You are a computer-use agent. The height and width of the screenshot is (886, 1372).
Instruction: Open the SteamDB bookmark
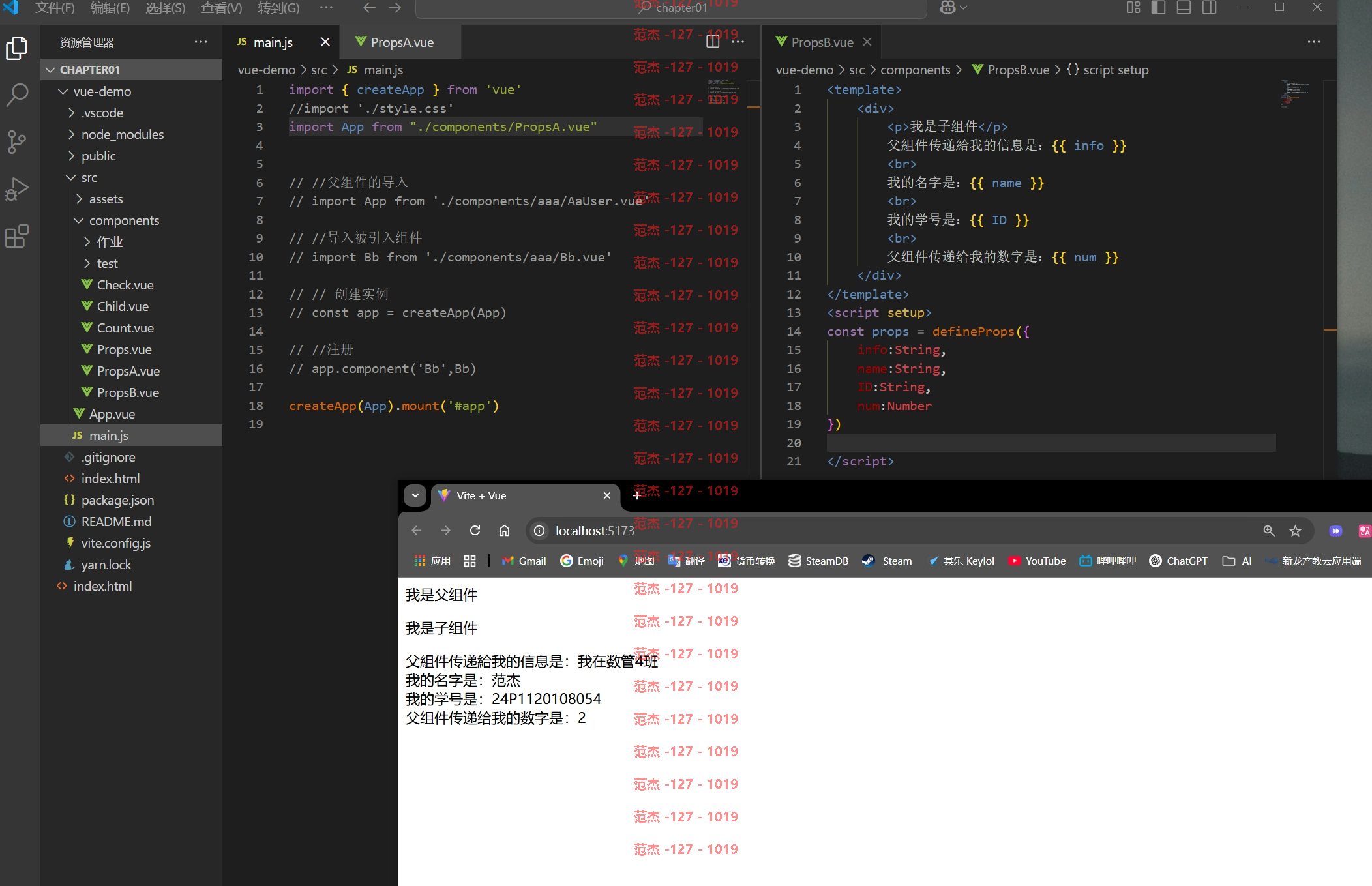point(818,561)
